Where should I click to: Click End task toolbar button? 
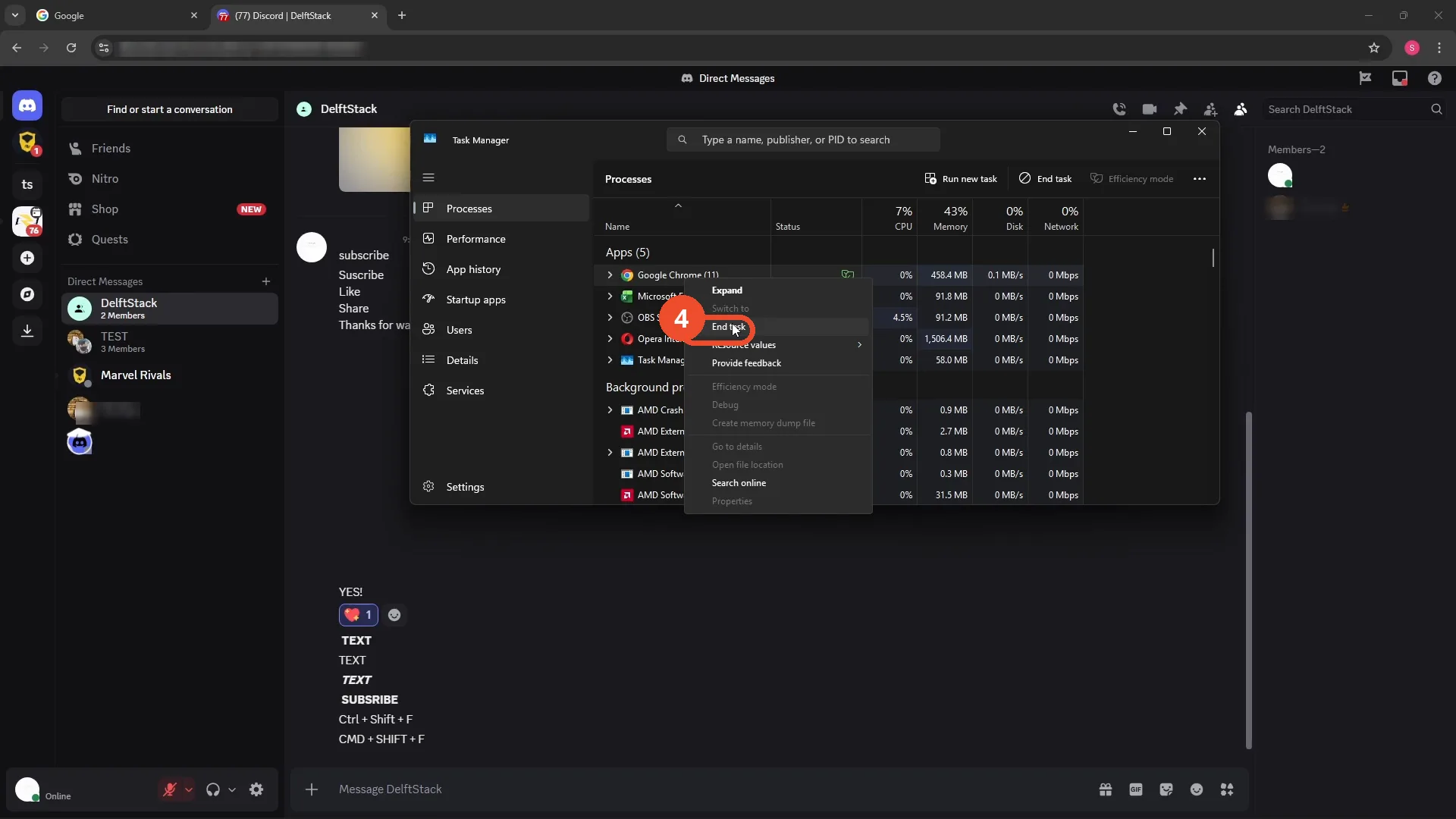(1045, 179)
